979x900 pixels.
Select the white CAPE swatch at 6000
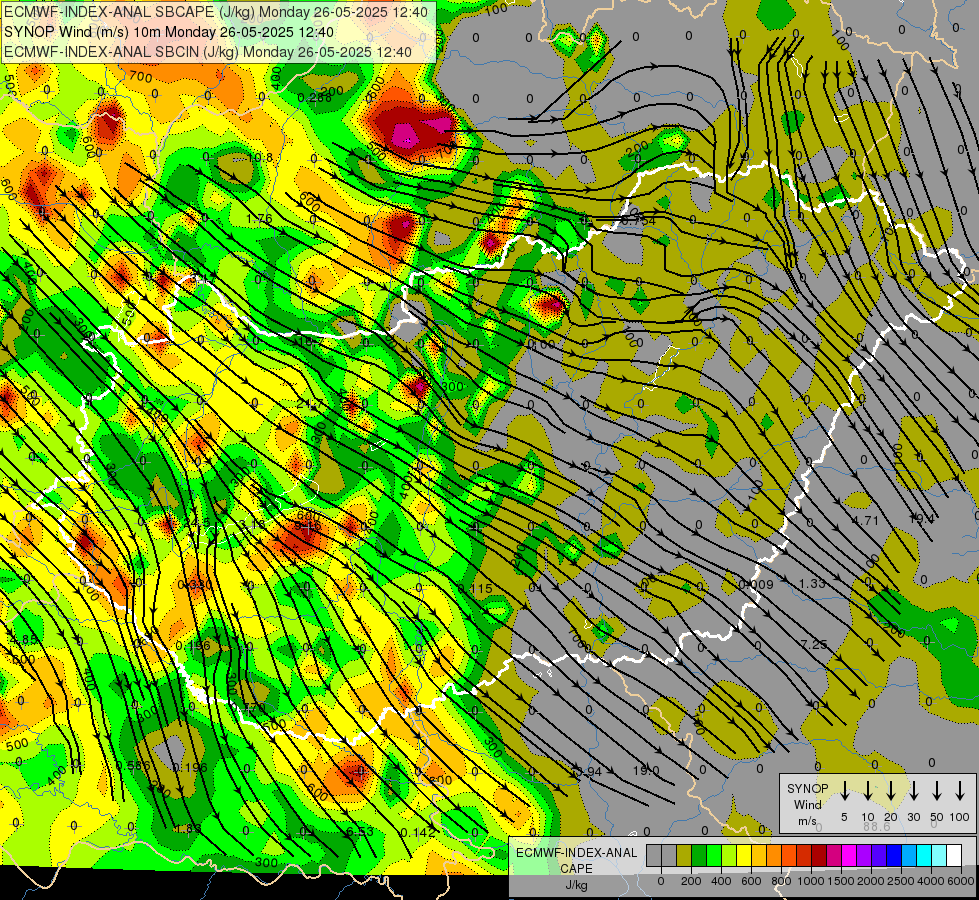pyautogui.click(x=953, y=855)
